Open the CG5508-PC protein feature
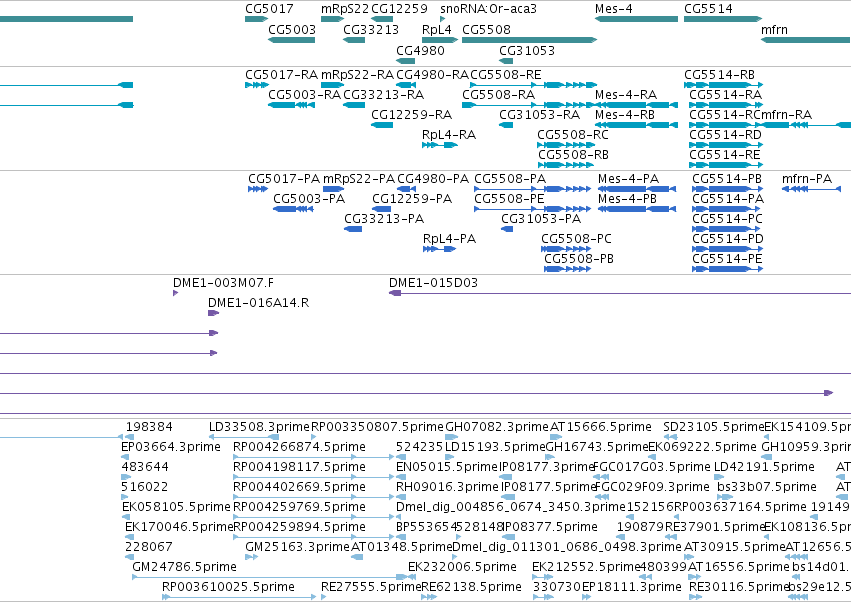The height and width of the screenshot is (602, 851). pyautogui.click(x=566, y=249)
